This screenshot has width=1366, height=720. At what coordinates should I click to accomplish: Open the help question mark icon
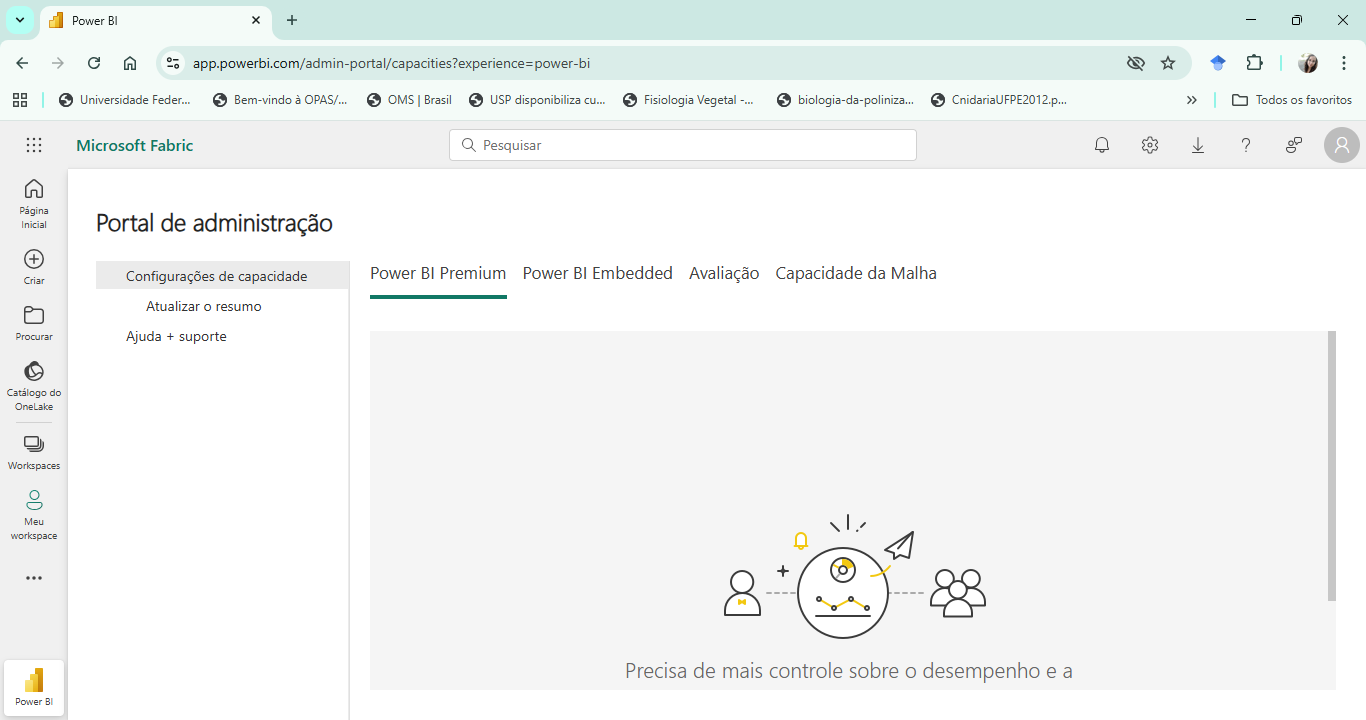click(1246, 145)
